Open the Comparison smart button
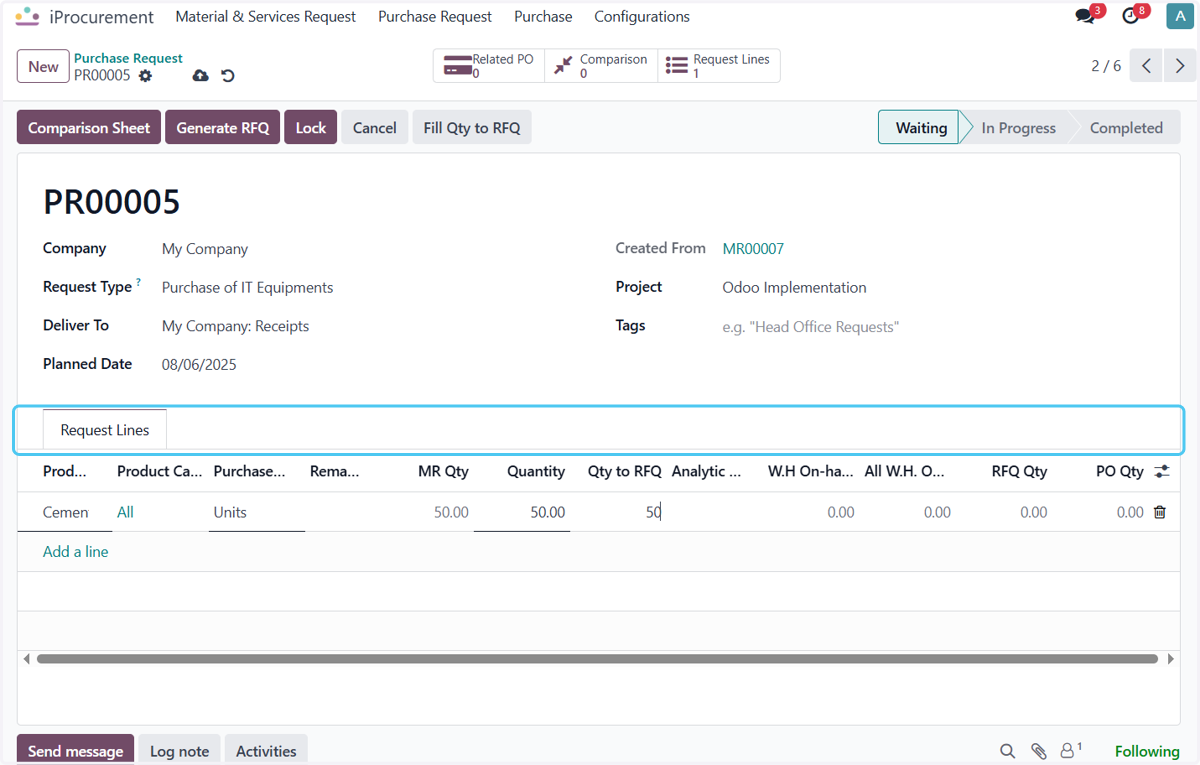The height and width of the screenshot is (765, 1200). 601,66
